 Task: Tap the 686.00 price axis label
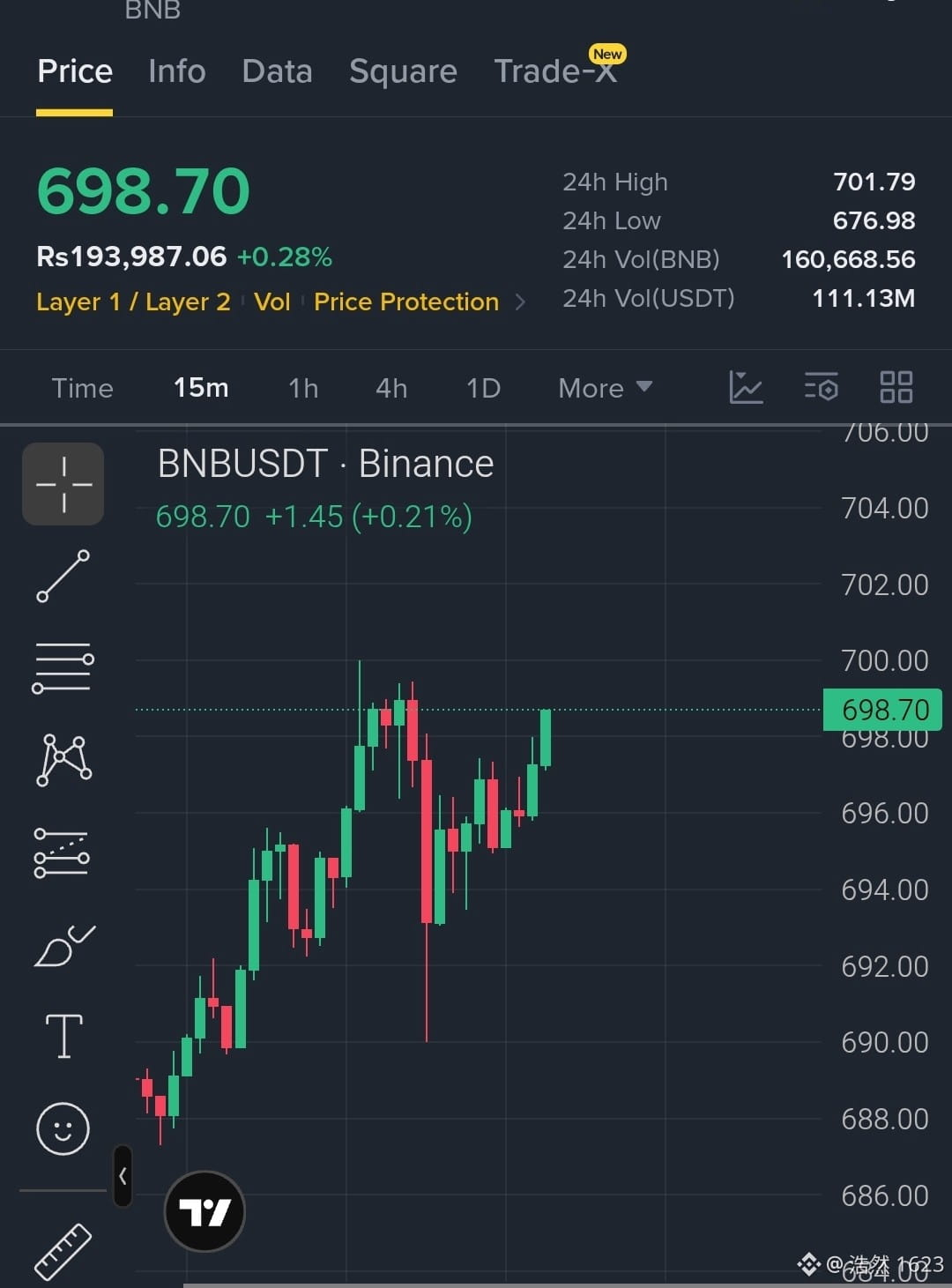point(885,1195)
